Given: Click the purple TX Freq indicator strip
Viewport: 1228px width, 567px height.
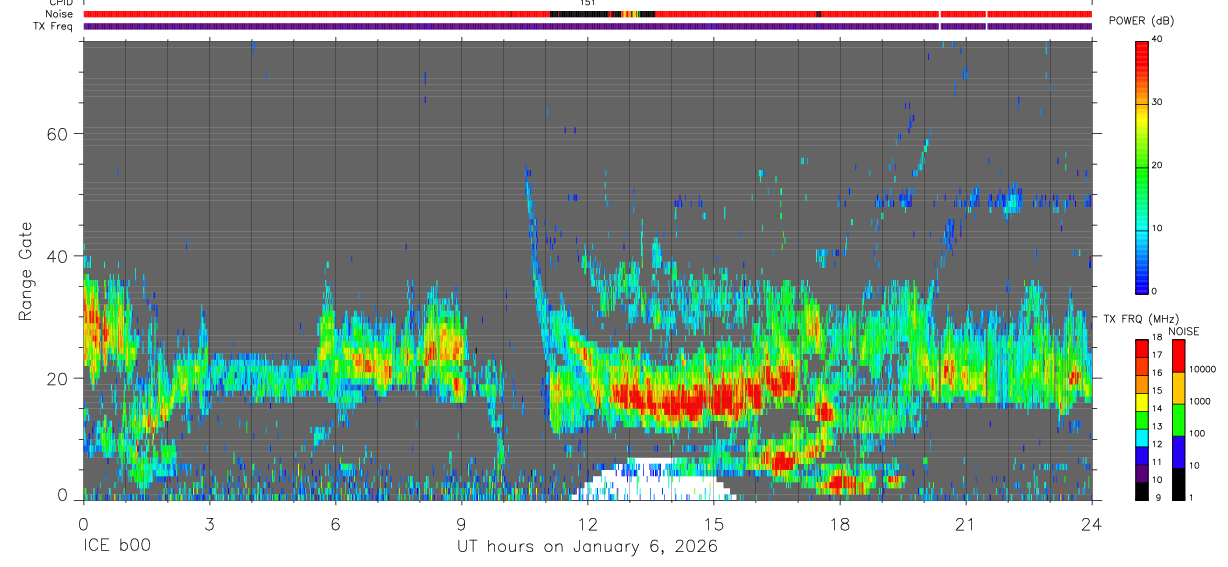Looking at the screenshot, I should [587, 26].
